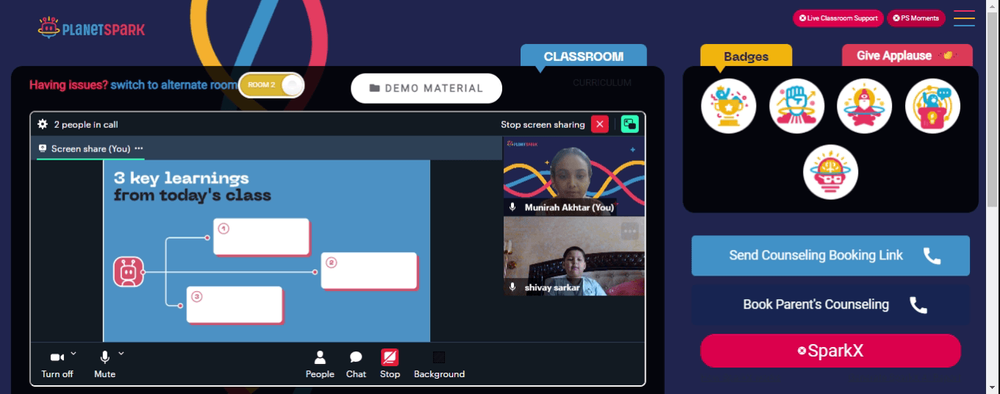Viewport: 1000px width, 394px height.
Task: Open Background effects
Action: [x=439, y=365]
